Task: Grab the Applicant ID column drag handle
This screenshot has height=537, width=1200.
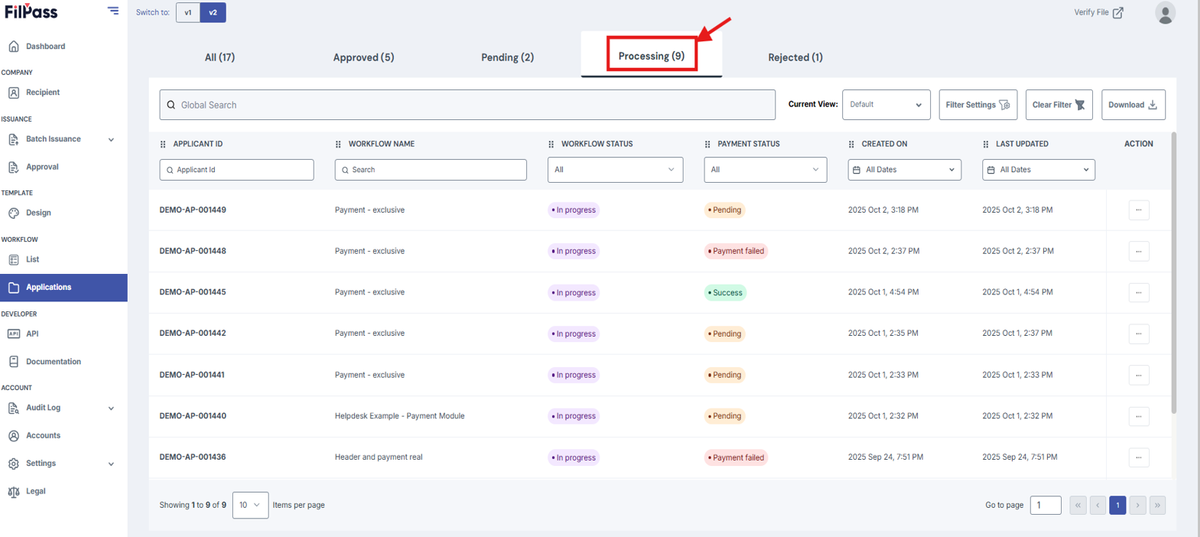Action: [x=163, y=144]
